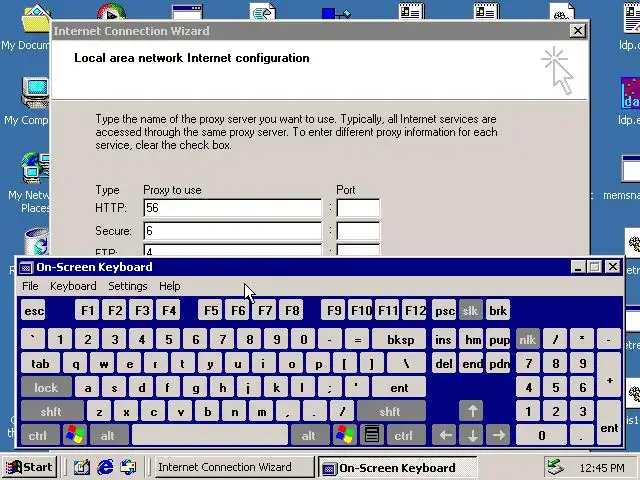Open the Help menu
Screen dimensions: 640x480
tap(169, 286)
